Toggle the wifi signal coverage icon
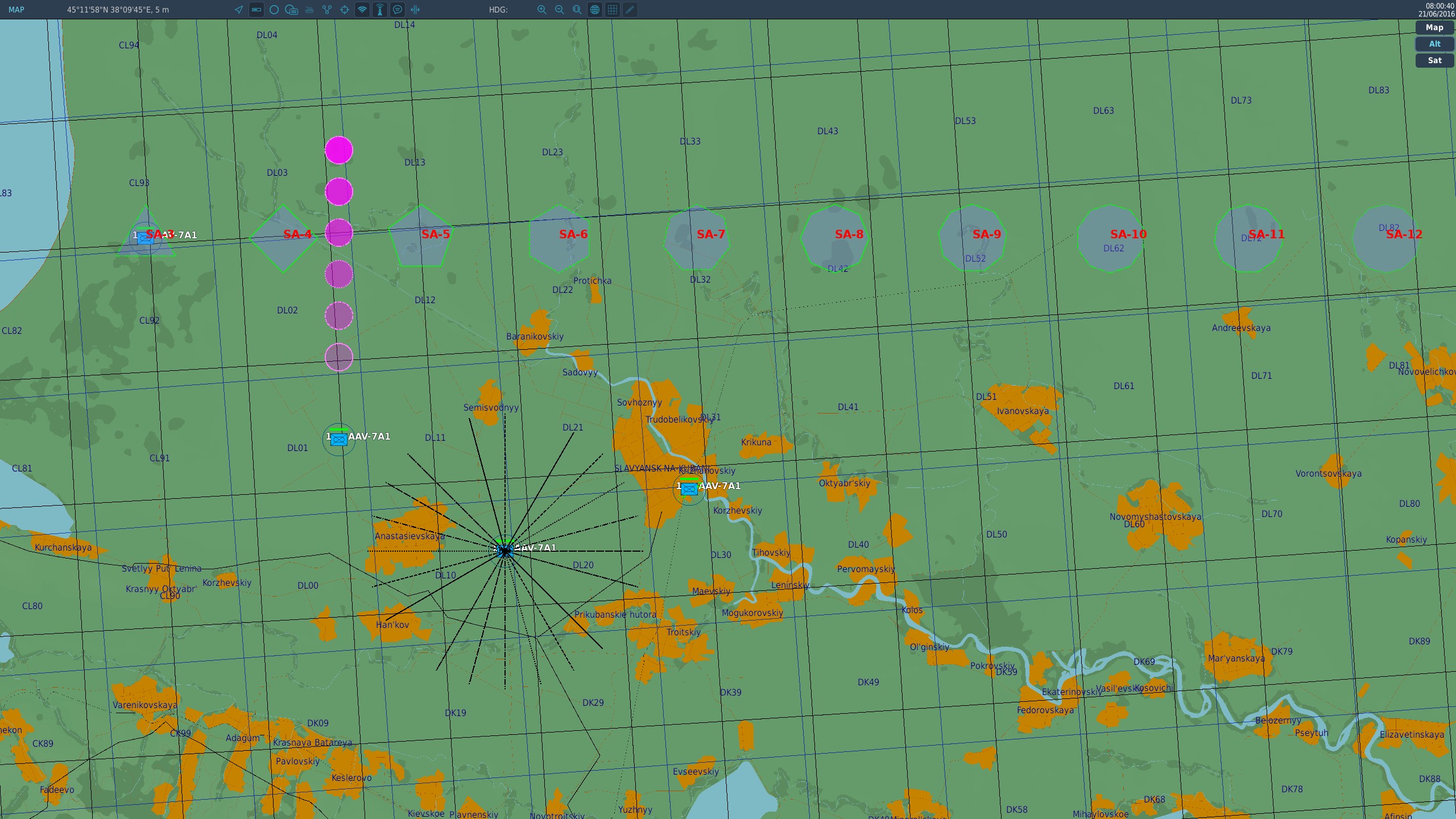 point(362,10)
